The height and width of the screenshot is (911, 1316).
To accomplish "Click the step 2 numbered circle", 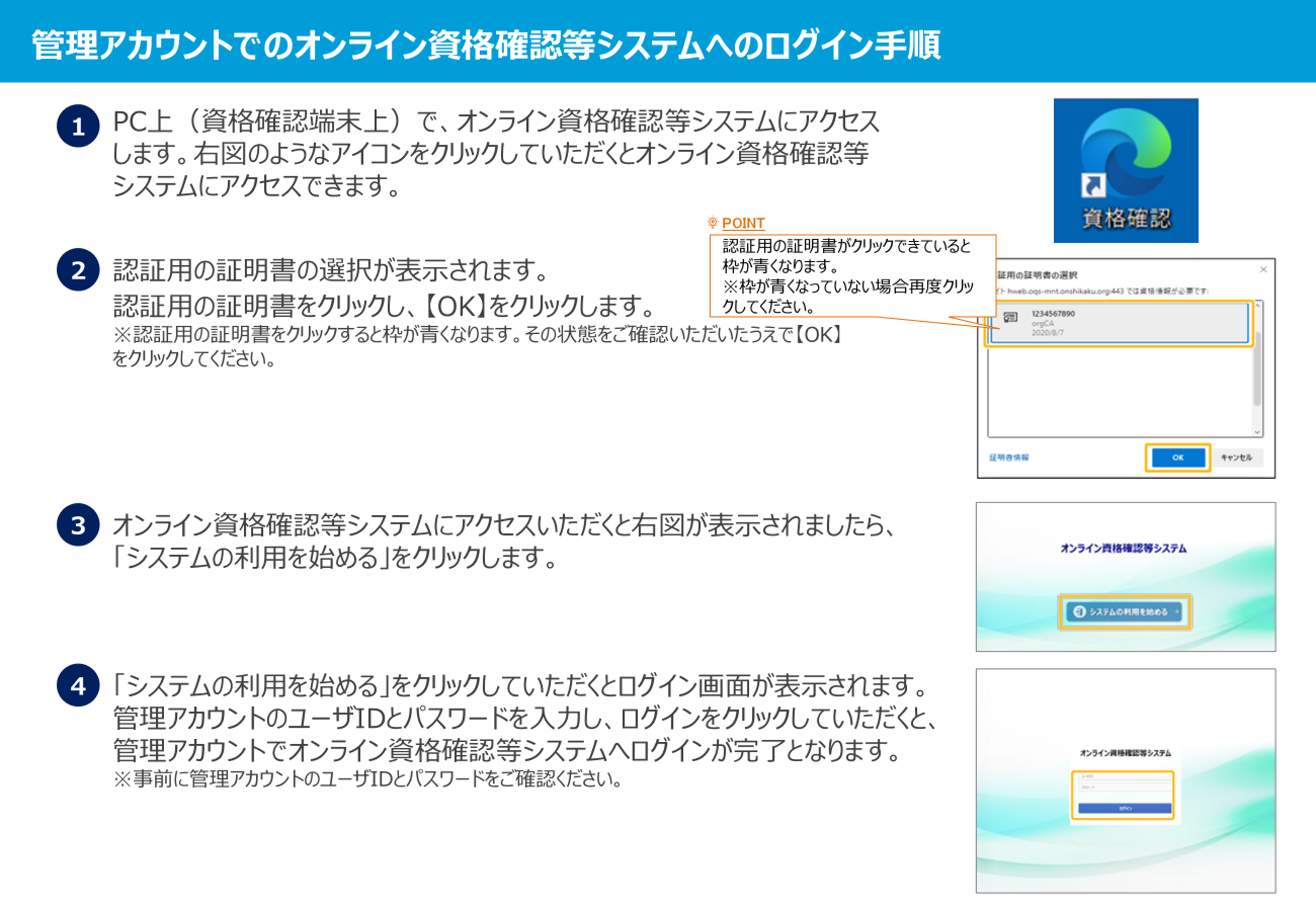I will tap(78, 270).
